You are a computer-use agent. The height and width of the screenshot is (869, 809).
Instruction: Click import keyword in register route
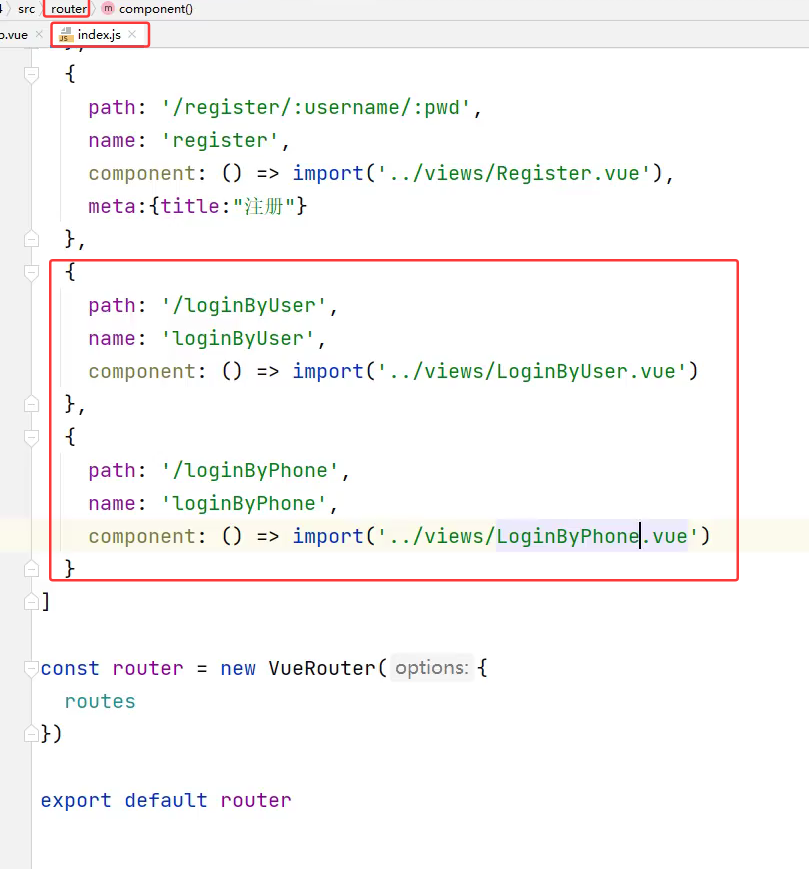click(x=328, y=173)
